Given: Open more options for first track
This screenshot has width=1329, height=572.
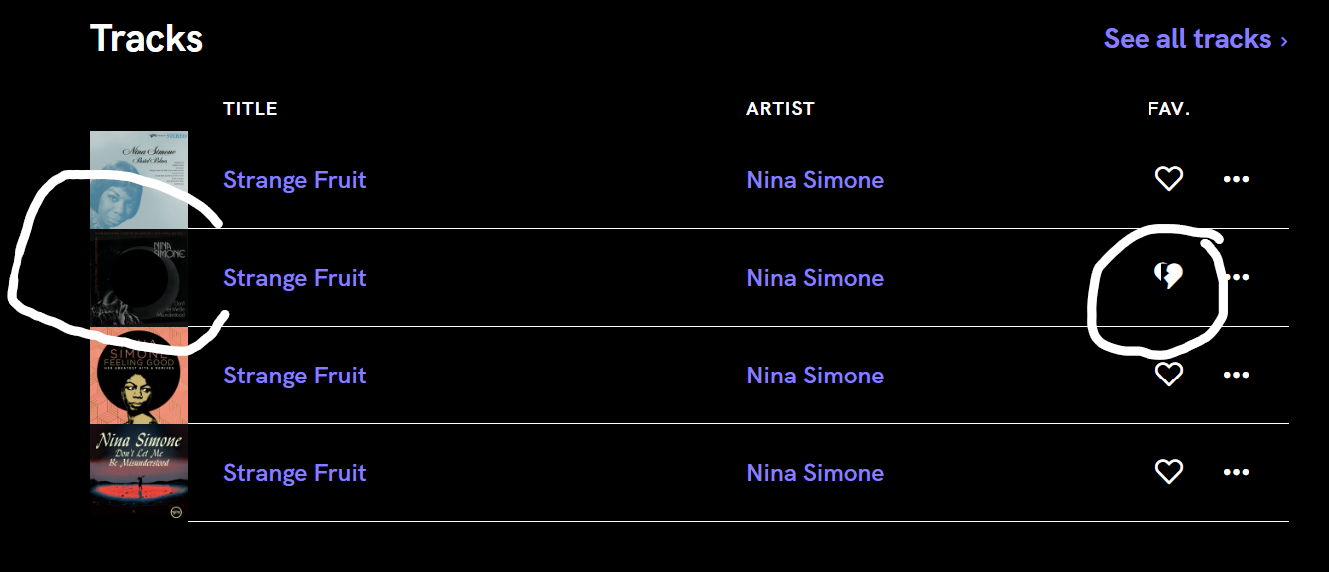Looking at the screenshot, I should (1236, 179).
